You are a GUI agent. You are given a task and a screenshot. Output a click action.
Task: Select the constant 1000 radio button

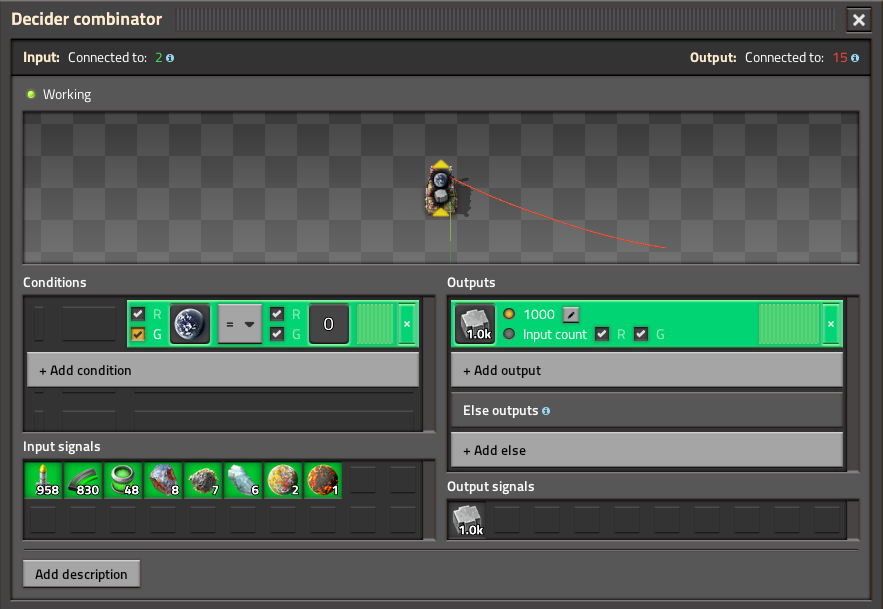point(509,314)
